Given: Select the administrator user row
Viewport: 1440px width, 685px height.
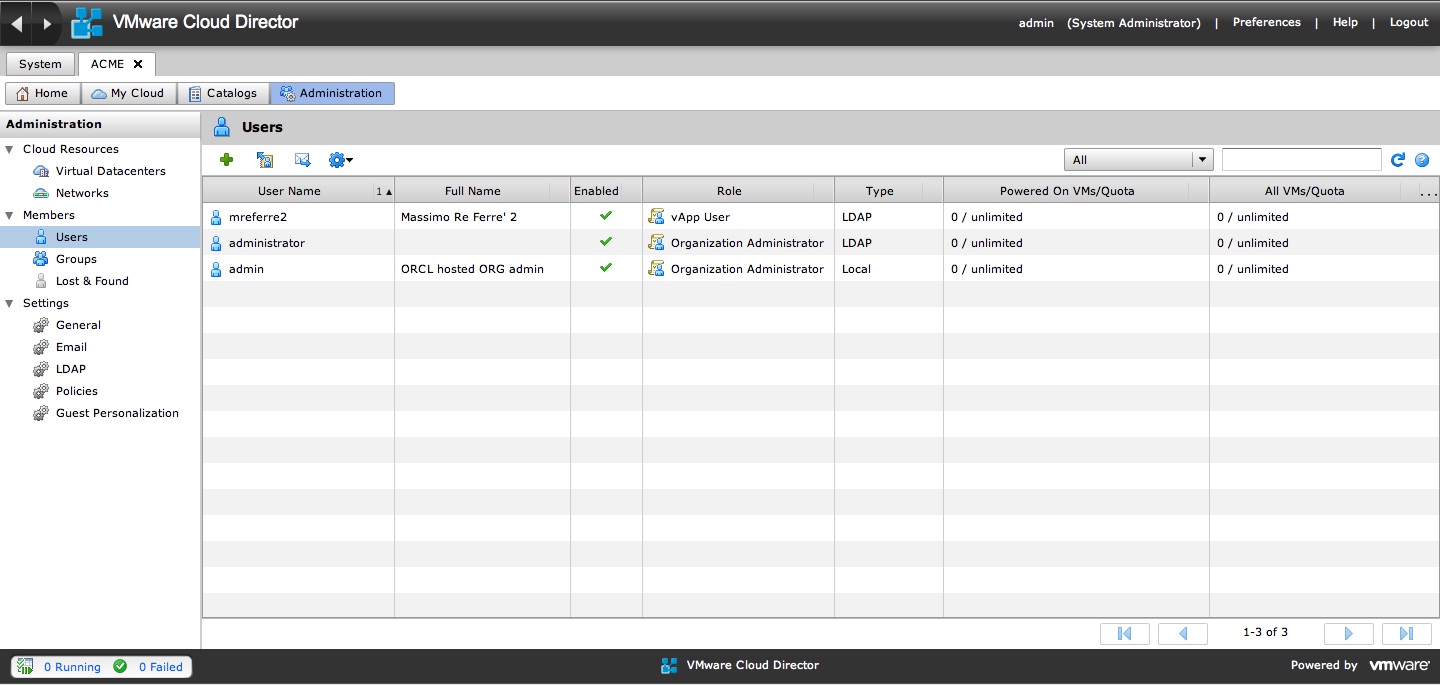Looking at the screenshot, I should [x=820, y=243].
